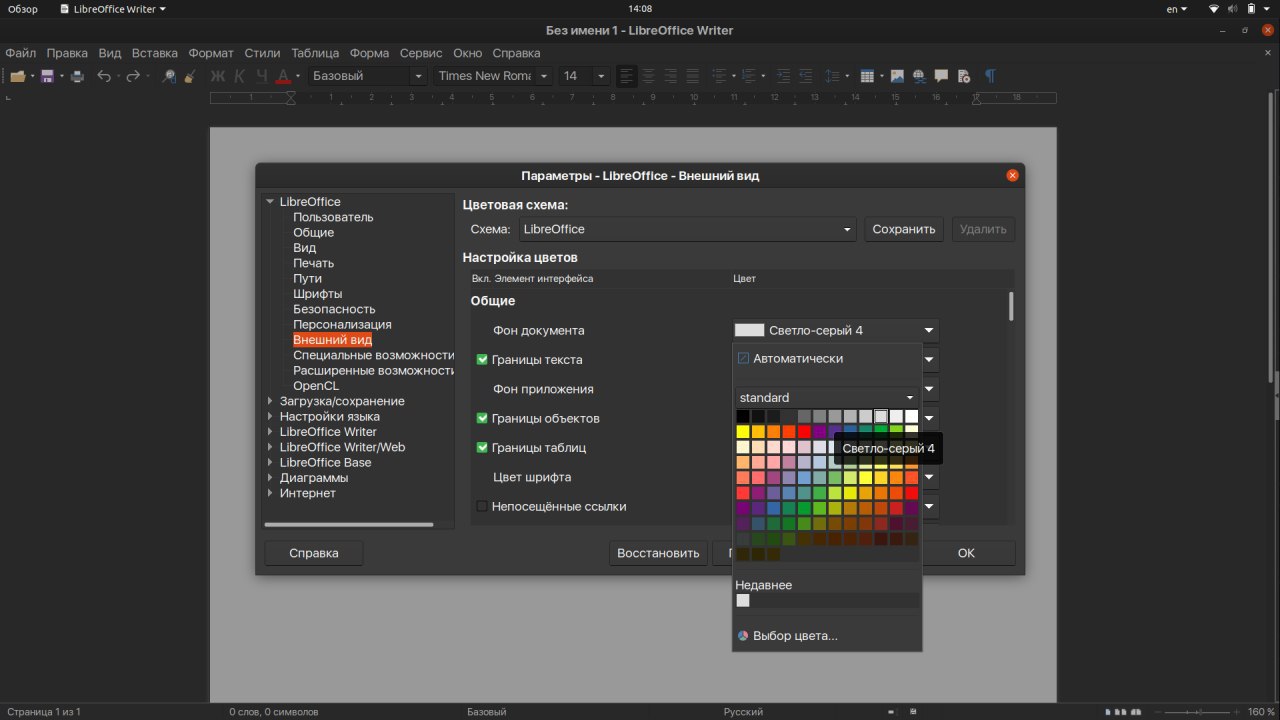
Task: Select Шрифты in options tree
Action: (x=318, y=294)
